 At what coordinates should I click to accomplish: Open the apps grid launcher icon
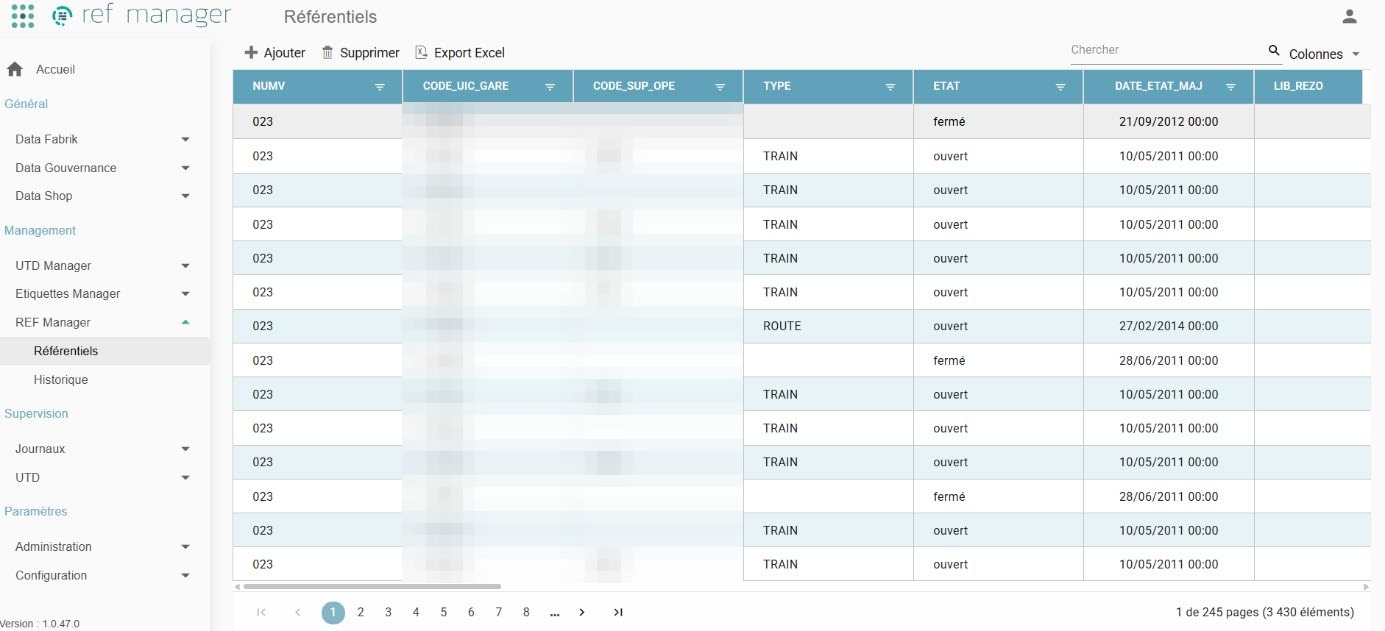coord(22,16)
